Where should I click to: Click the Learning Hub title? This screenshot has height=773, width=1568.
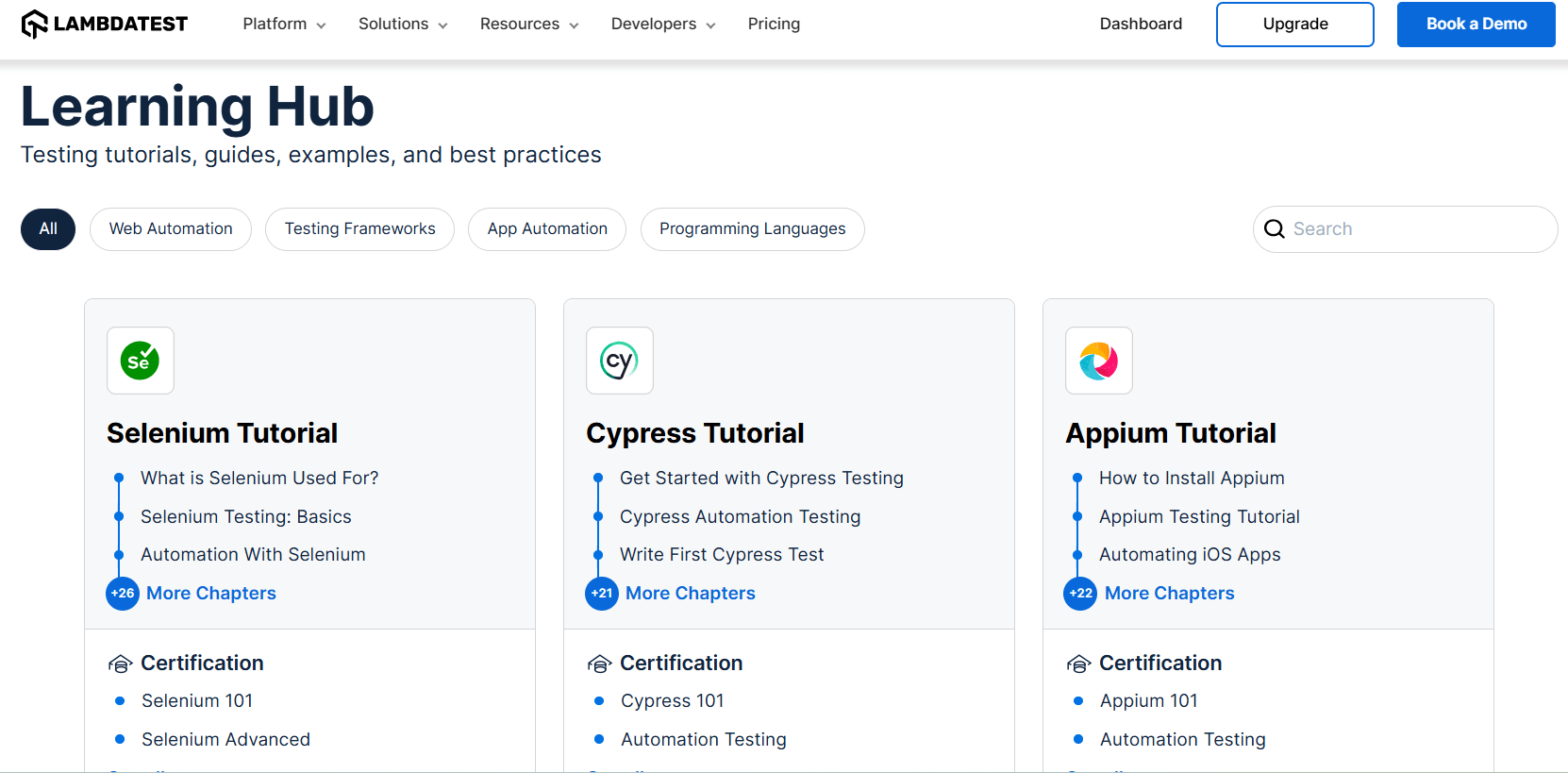coord(197,106)
